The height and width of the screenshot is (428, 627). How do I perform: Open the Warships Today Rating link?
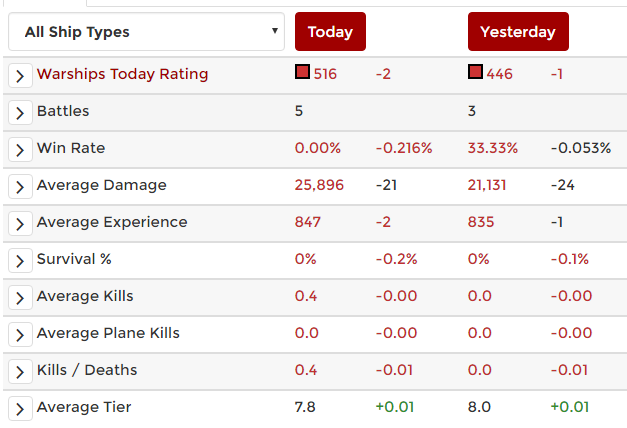point(122,74)
